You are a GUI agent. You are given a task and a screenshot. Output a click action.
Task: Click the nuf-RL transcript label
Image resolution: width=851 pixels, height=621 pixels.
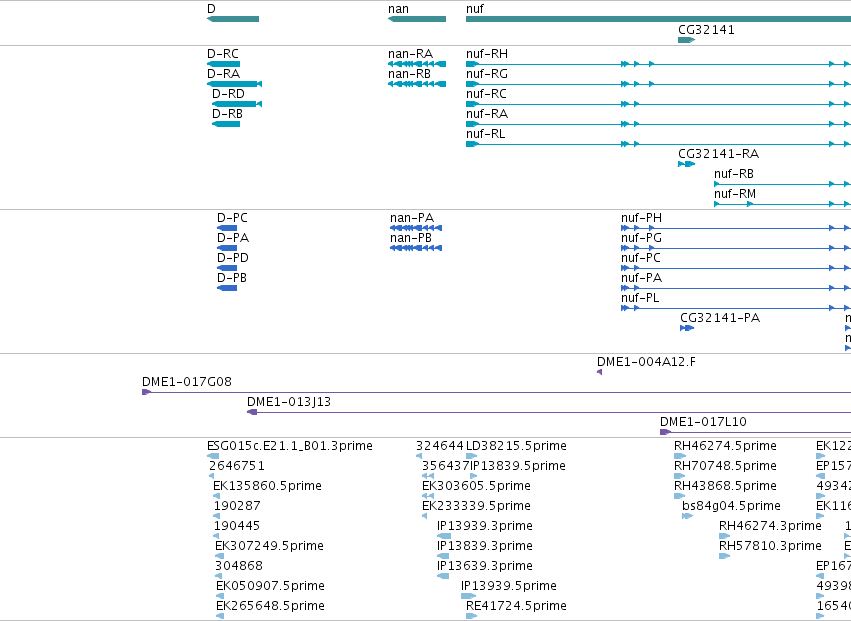coord(485,134)
